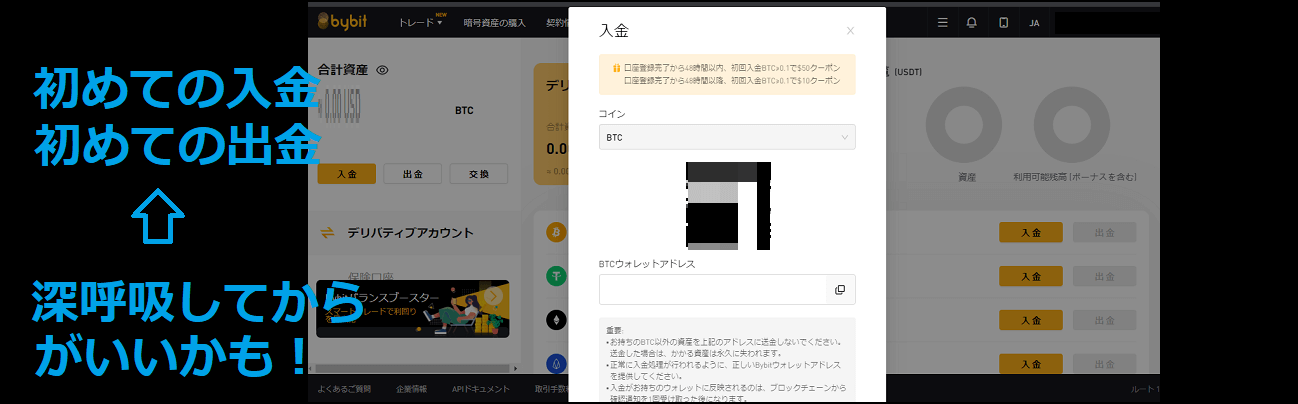1298x404 pixels.
Task: Click 入金 in the USDT row
Action: [x=1031, y=276]
